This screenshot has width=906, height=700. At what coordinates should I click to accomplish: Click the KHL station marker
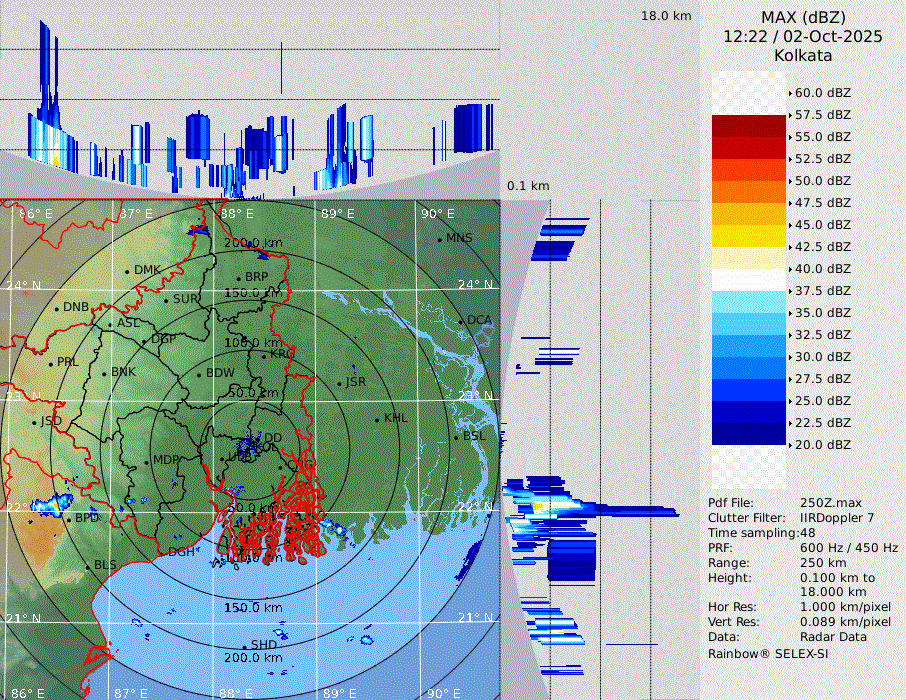[x=377, y=419]
